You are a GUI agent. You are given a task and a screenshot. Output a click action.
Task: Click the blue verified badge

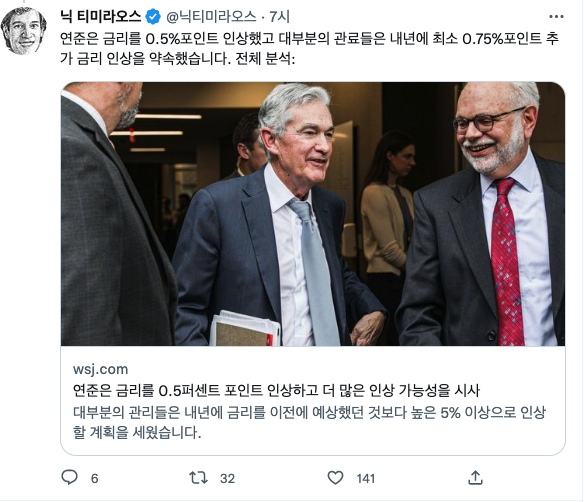click(x=153, y=16)
